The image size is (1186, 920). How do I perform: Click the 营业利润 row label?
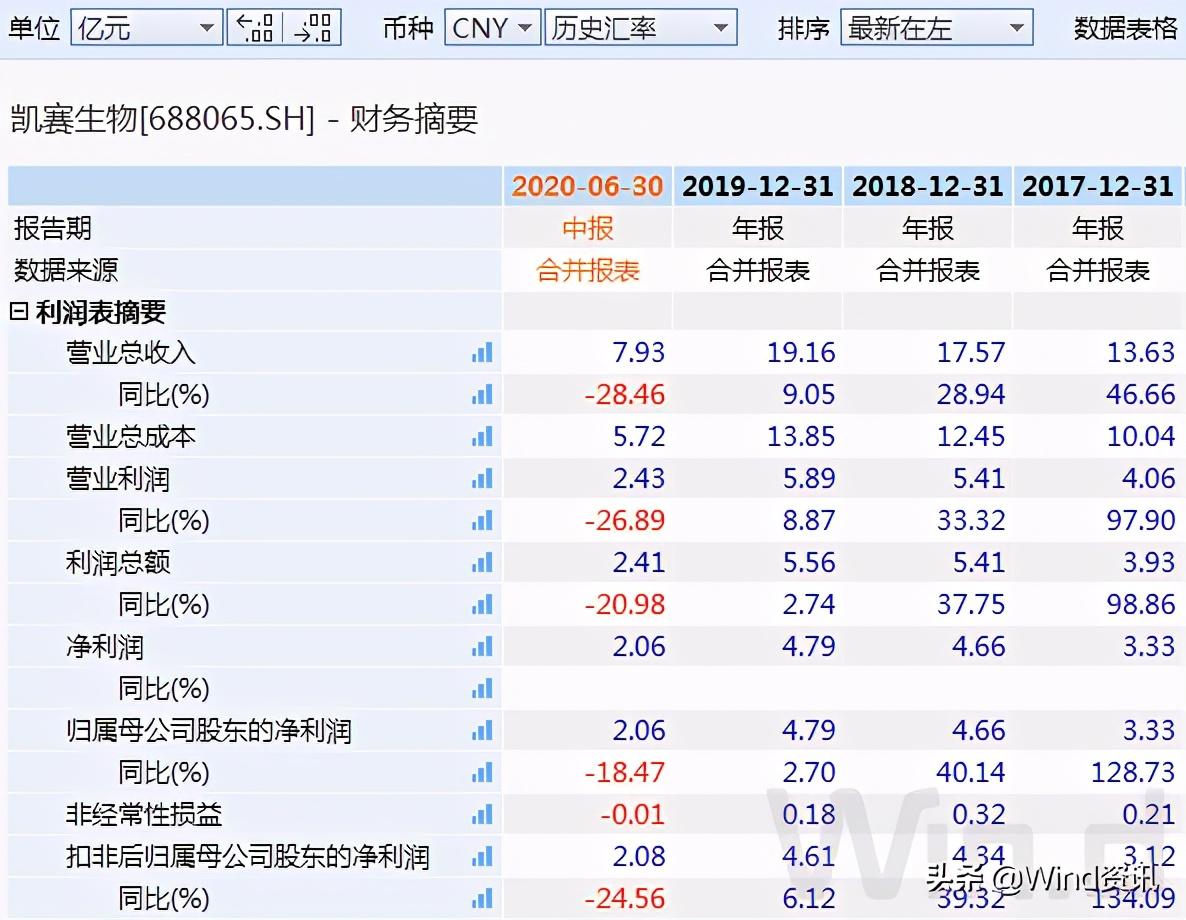tap(117, 478)
